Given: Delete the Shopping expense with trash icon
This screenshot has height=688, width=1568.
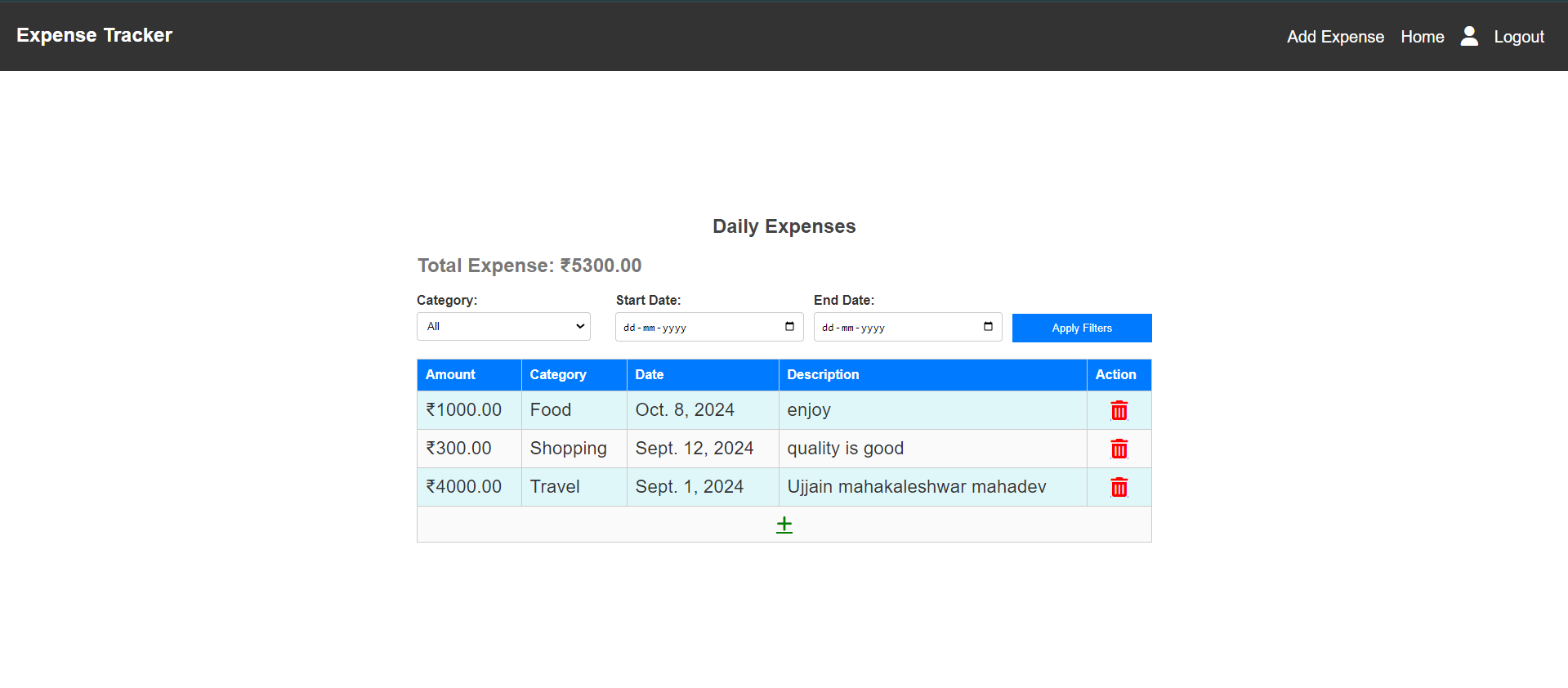Looking at the screenshot, I should (x=1119, y=449).
